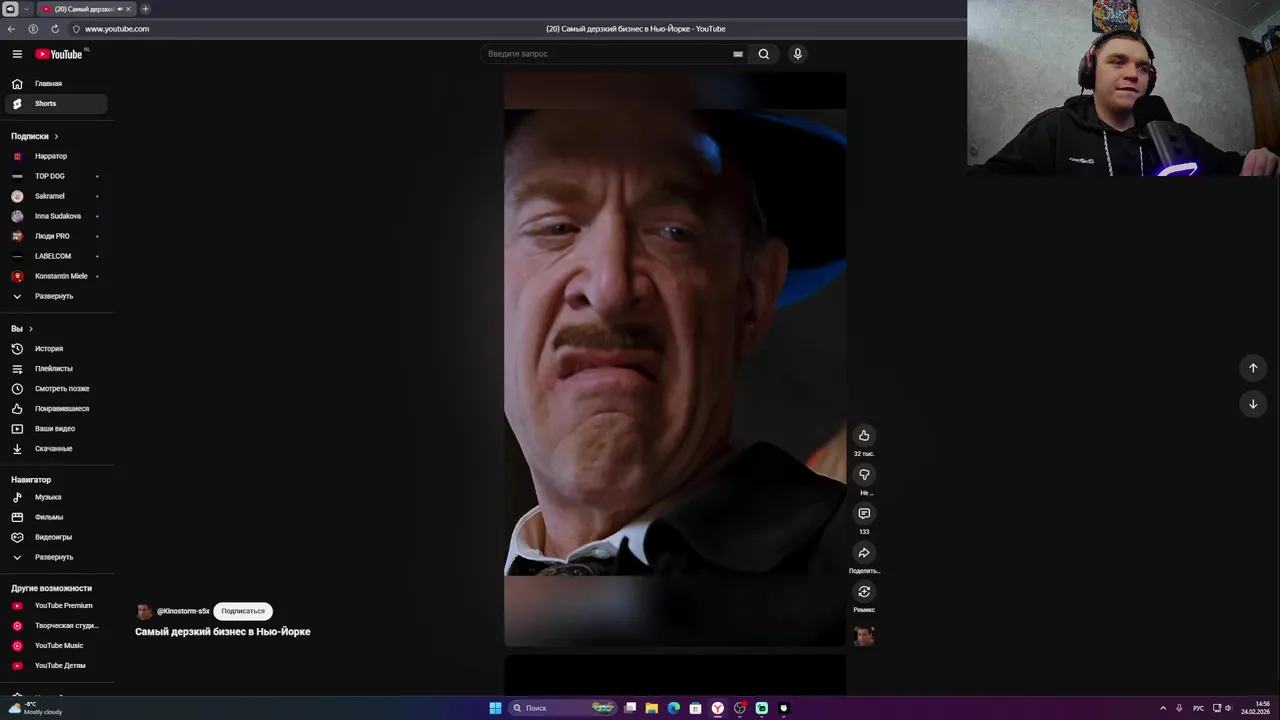Open the Inna Sudakova channel subscription

point(56,216)
